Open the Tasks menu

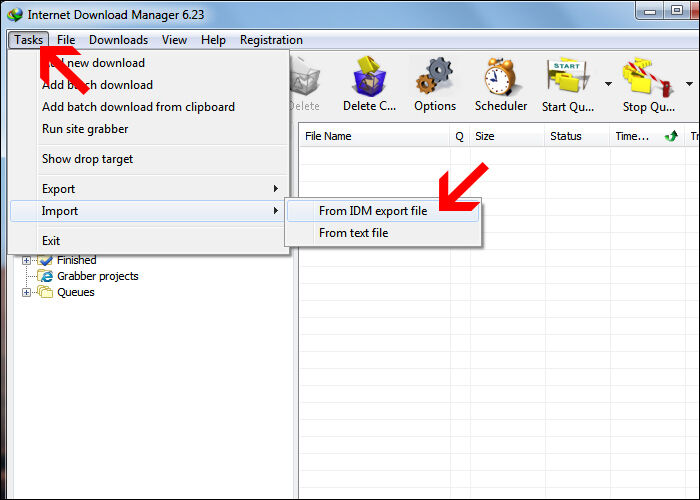pos(28,40)
